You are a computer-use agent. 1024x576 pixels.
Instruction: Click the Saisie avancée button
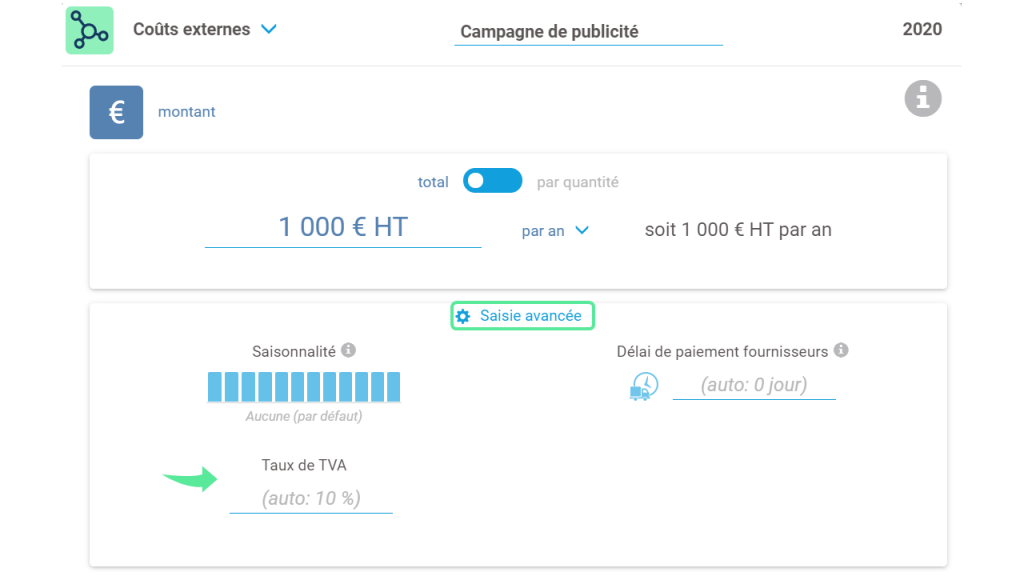click(522, 315)
